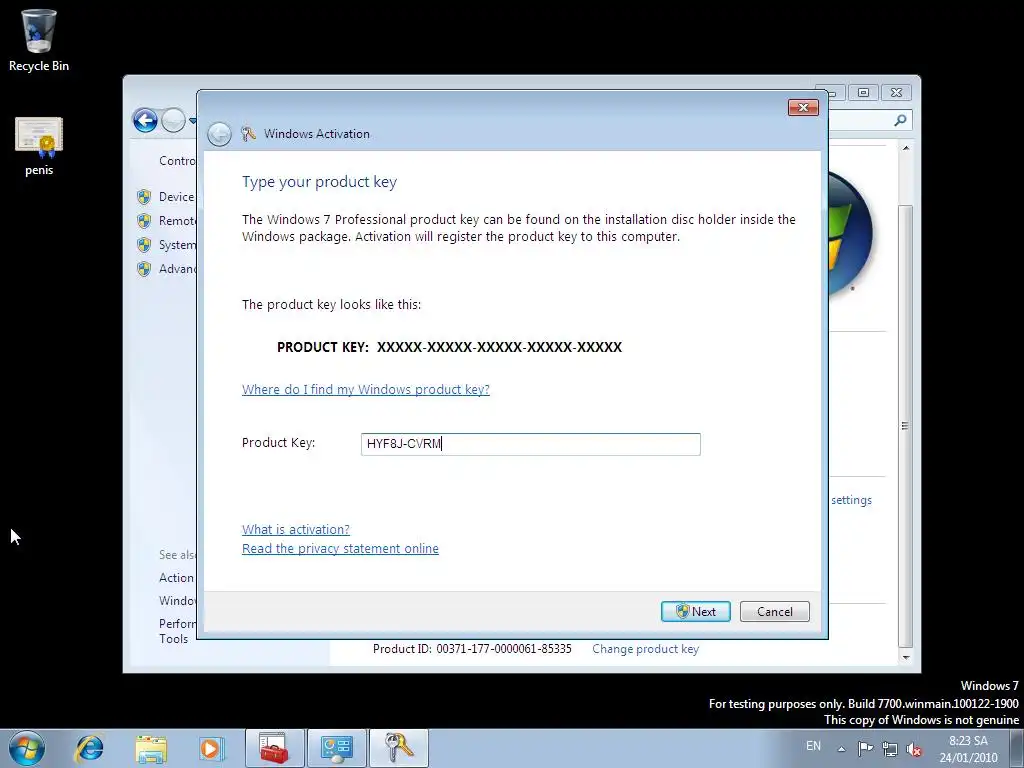Open Performance Information and Tools link

pos(177,632)
